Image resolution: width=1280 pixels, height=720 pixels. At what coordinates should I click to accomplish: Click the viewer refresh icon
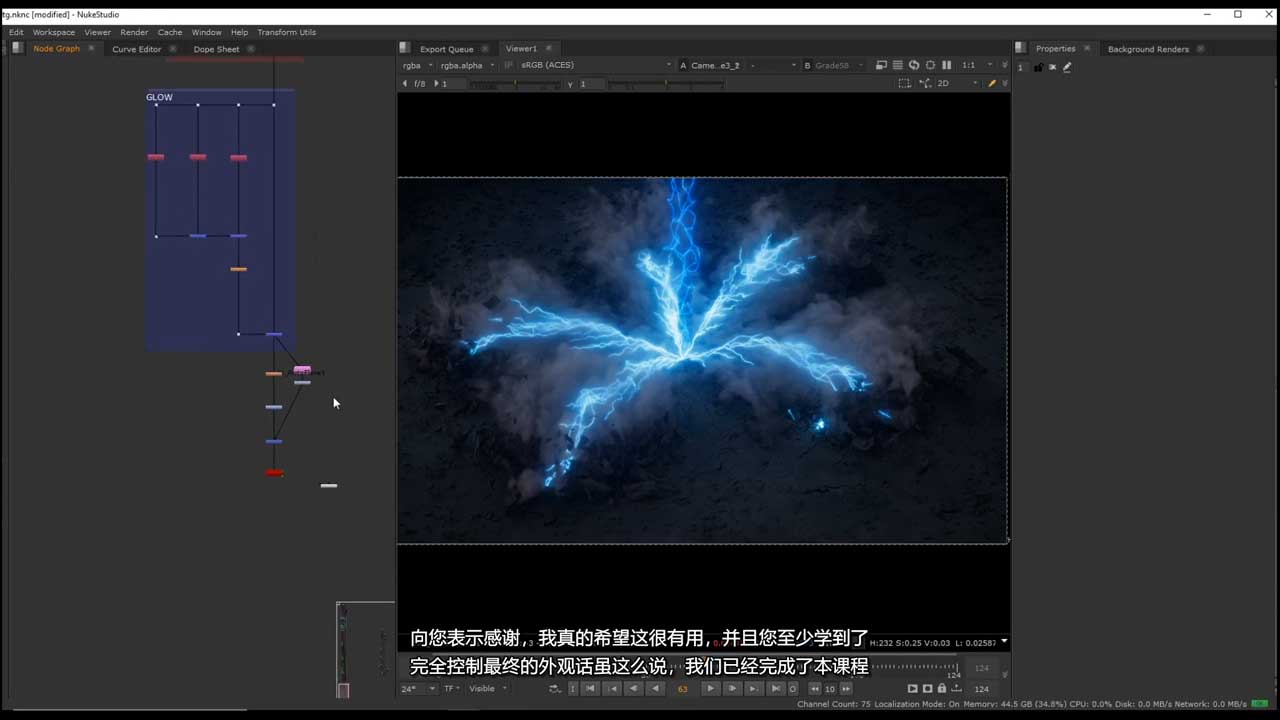913,65
